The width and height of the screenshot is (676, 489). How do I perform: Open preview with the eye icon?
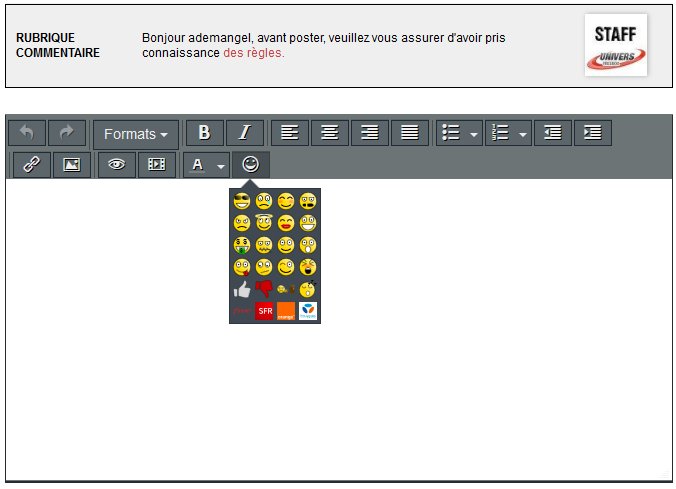pos(117,164)
